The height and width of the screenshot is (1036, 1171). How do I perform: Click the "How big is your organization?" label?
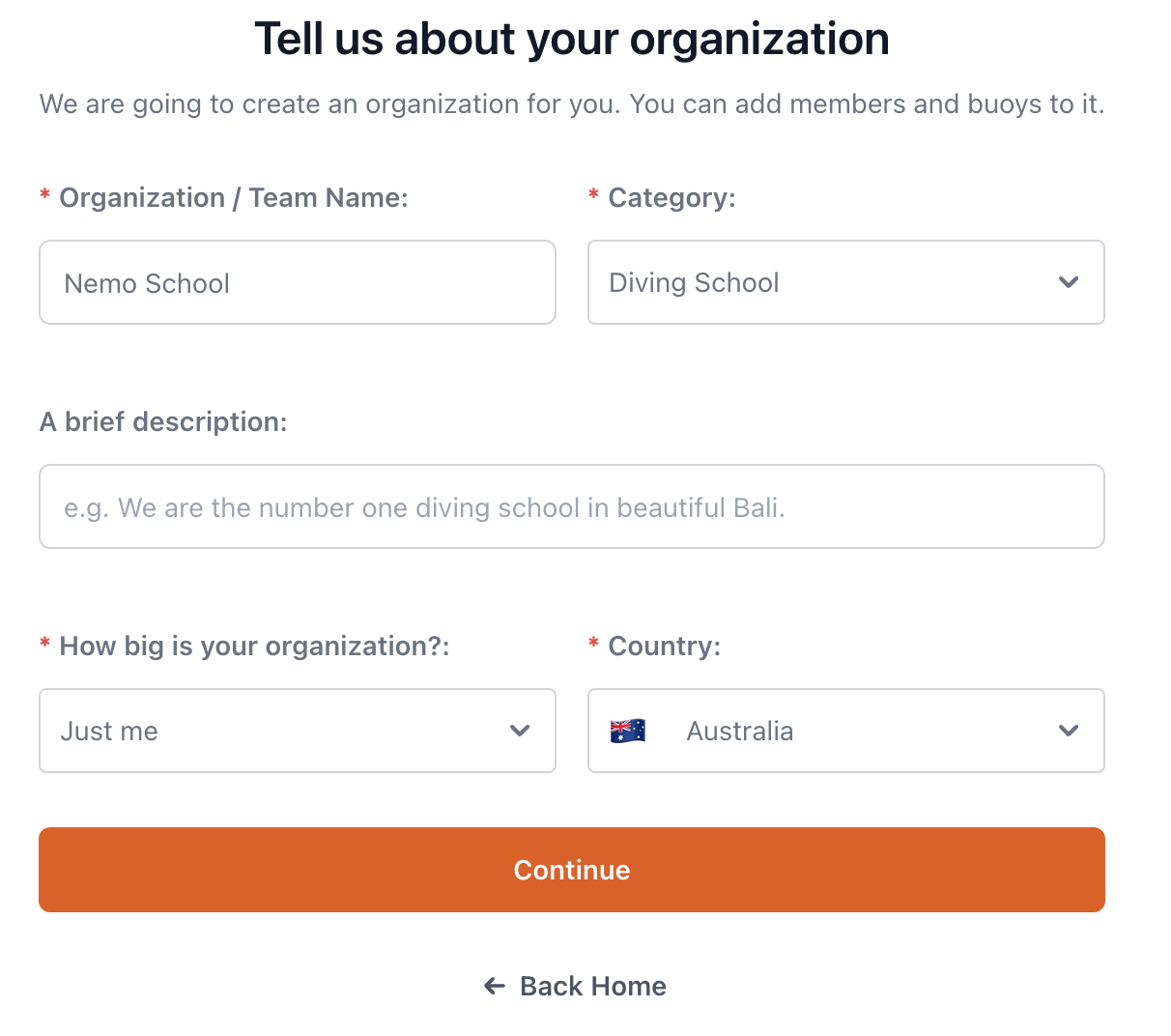(254, 647)
